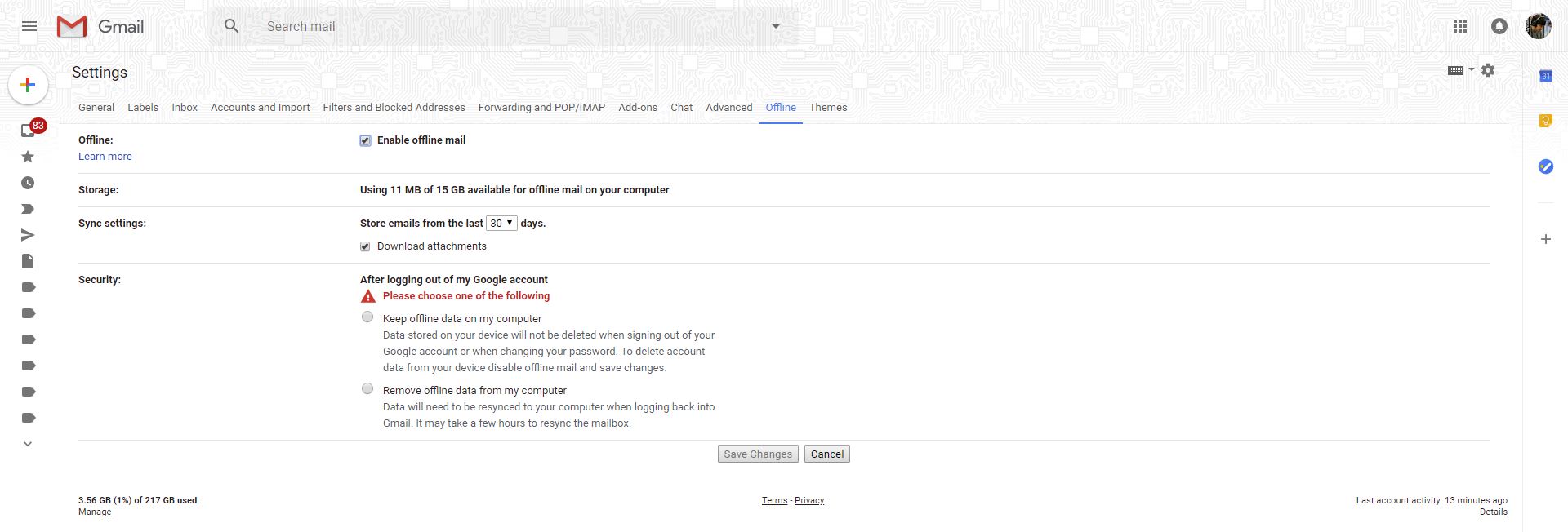Open Google Keep in side panel
The image size is (1568, 532).
(x=1545, y=121)
